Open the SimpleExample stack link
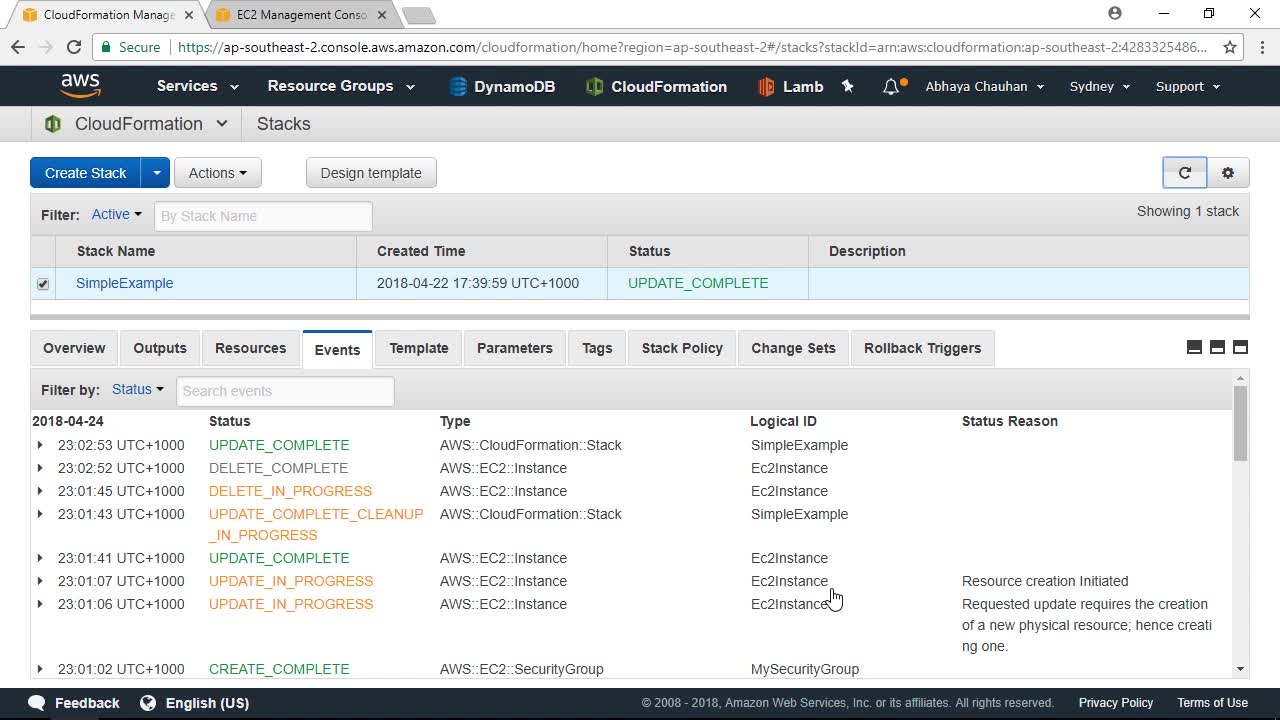 coord(125,283)
